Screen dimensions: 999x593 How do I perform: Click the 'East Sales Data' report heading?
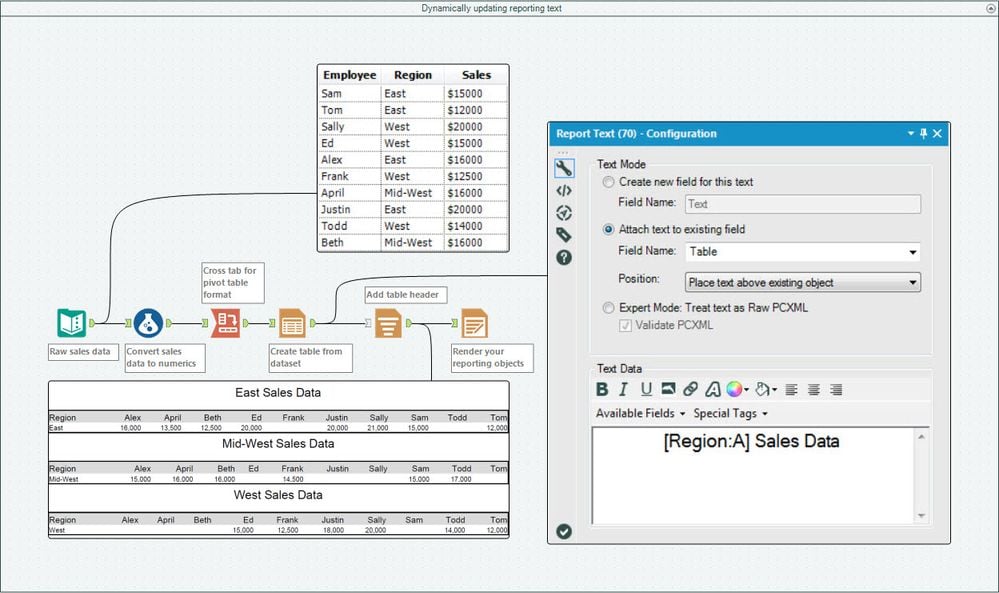coord(278,393)
